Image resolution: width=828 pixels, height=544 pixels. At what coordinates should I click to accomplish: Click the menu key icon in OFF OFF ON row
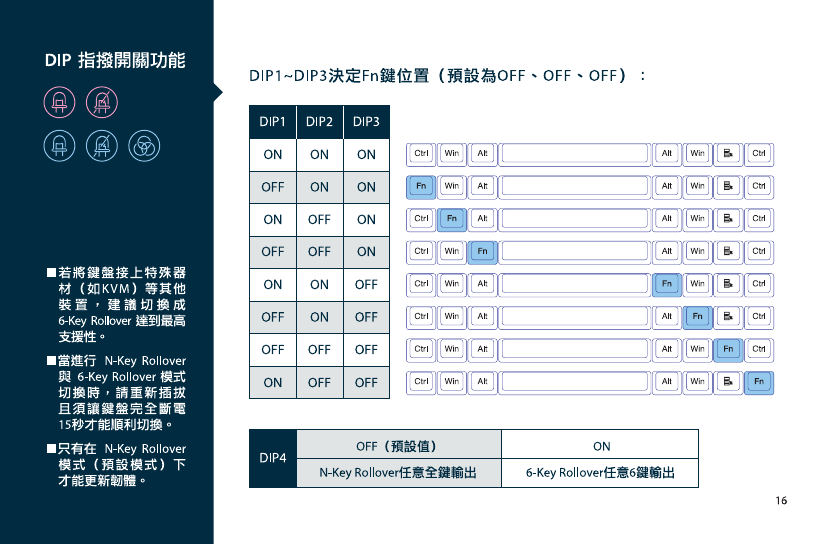(x=728, y=252)
